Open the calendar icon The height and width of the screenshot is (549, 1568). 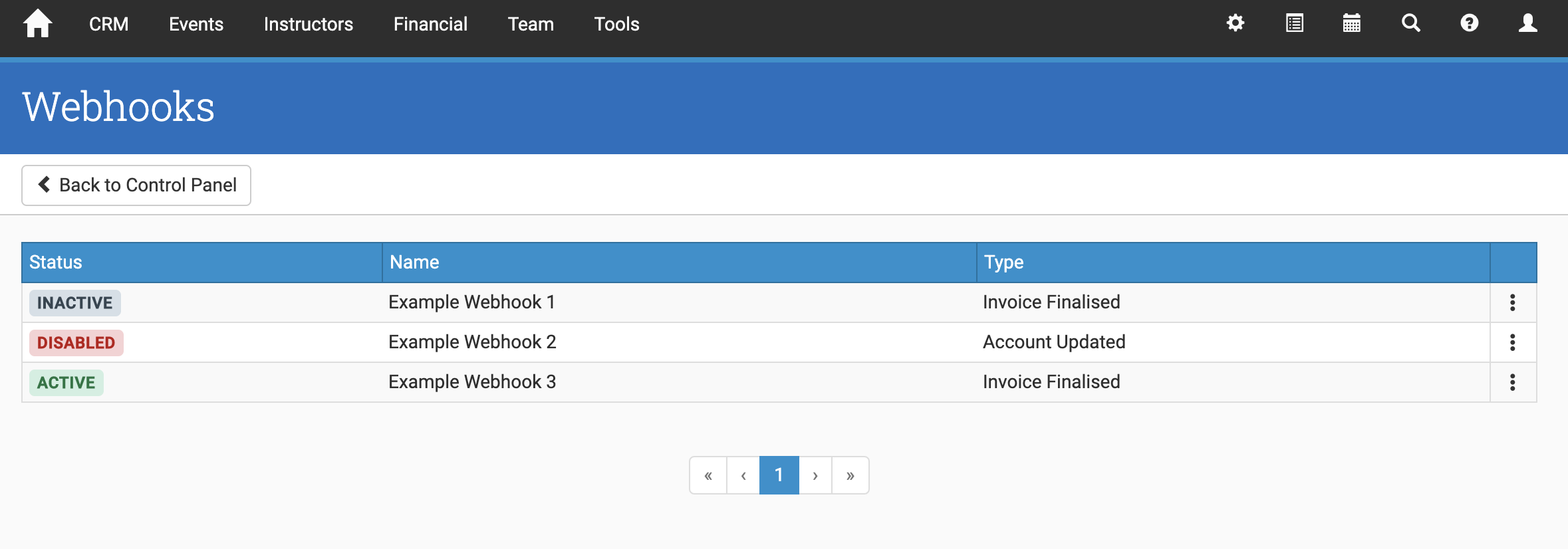tap(1351, 24)
